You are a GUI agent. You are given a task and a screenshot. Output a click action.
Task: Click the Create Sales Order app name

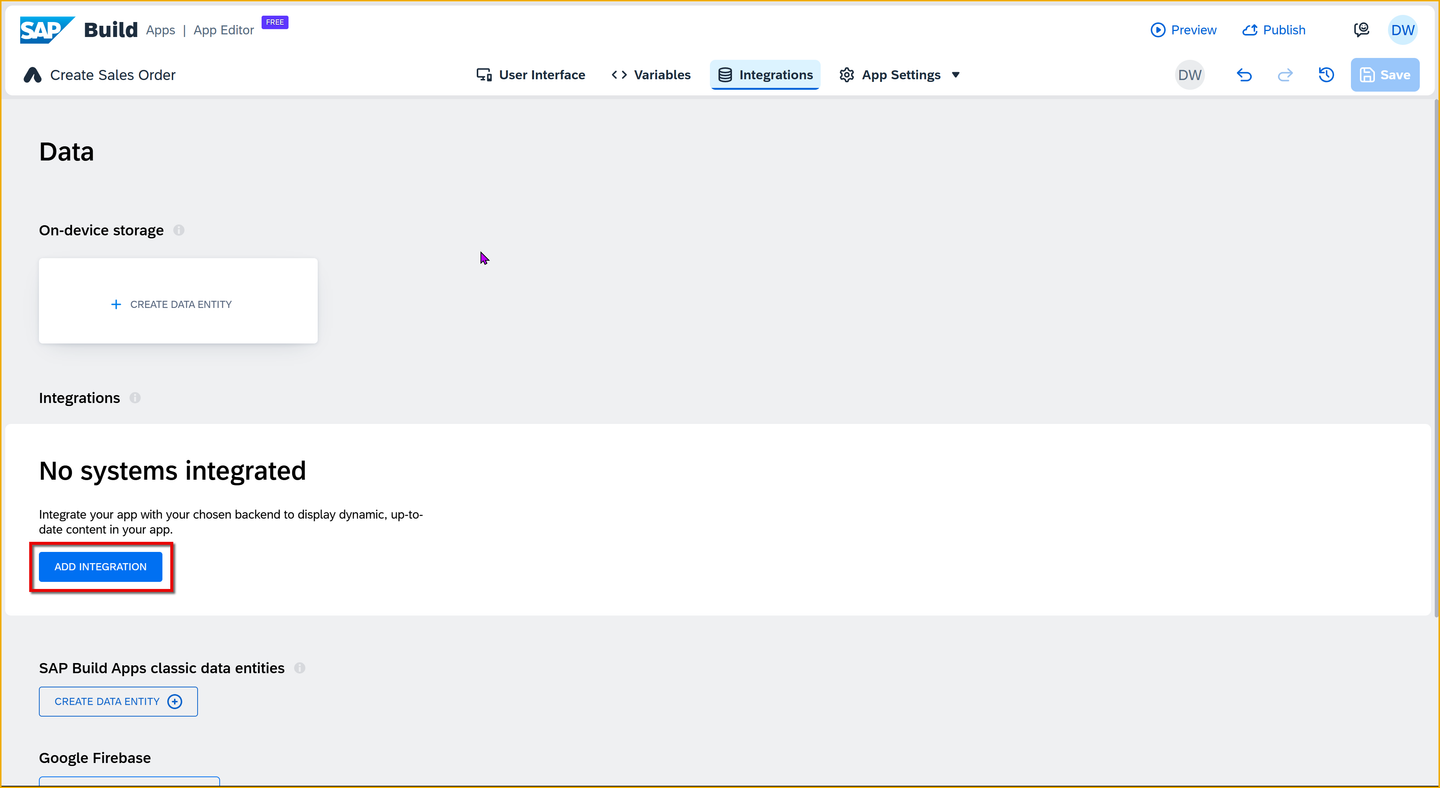113,75
